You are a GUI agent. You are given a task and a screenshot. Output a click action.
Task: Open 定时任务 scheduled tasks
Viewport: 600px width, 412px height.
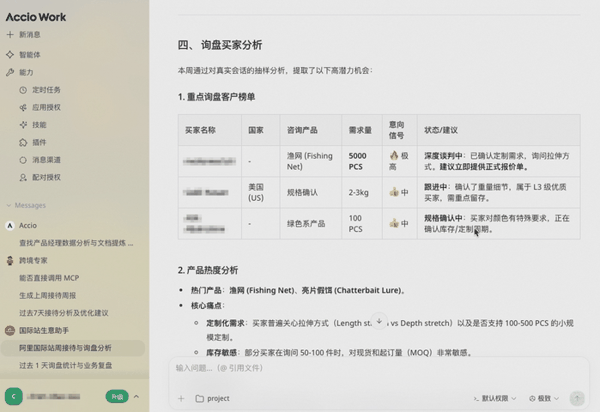pyautogui.click(x=45, y=89)
